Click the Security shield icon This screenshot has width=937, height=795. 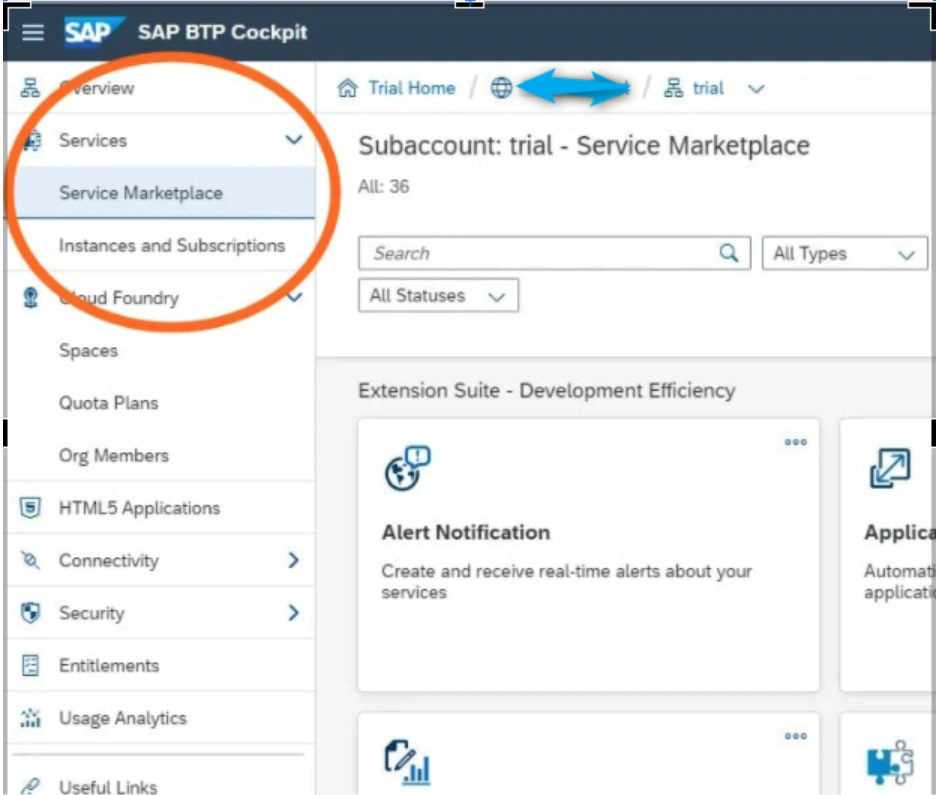pyautogui.click(x=30, y=613)
